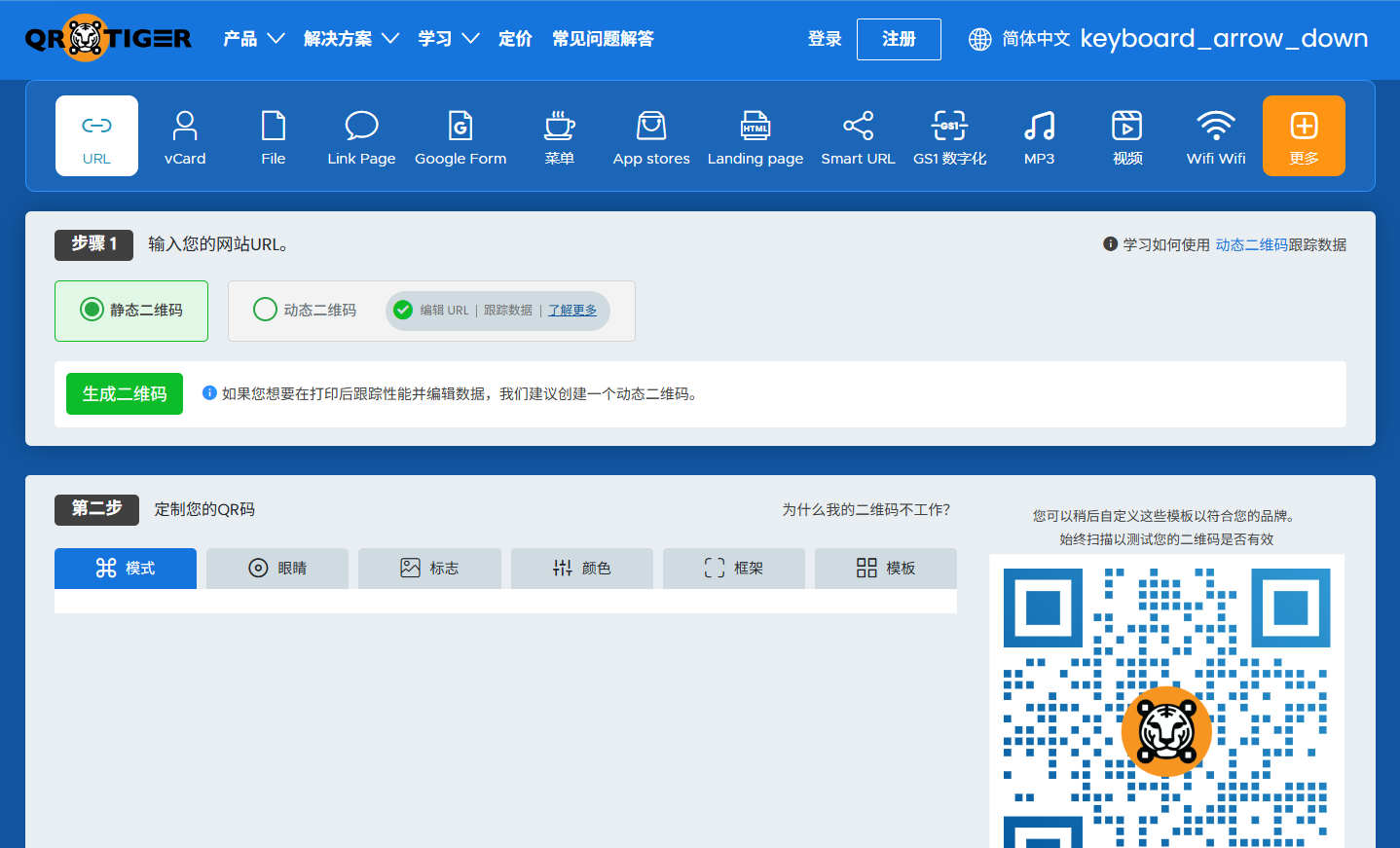
Task: Expand the 学习 menu
Action: (x=449, y=39)
